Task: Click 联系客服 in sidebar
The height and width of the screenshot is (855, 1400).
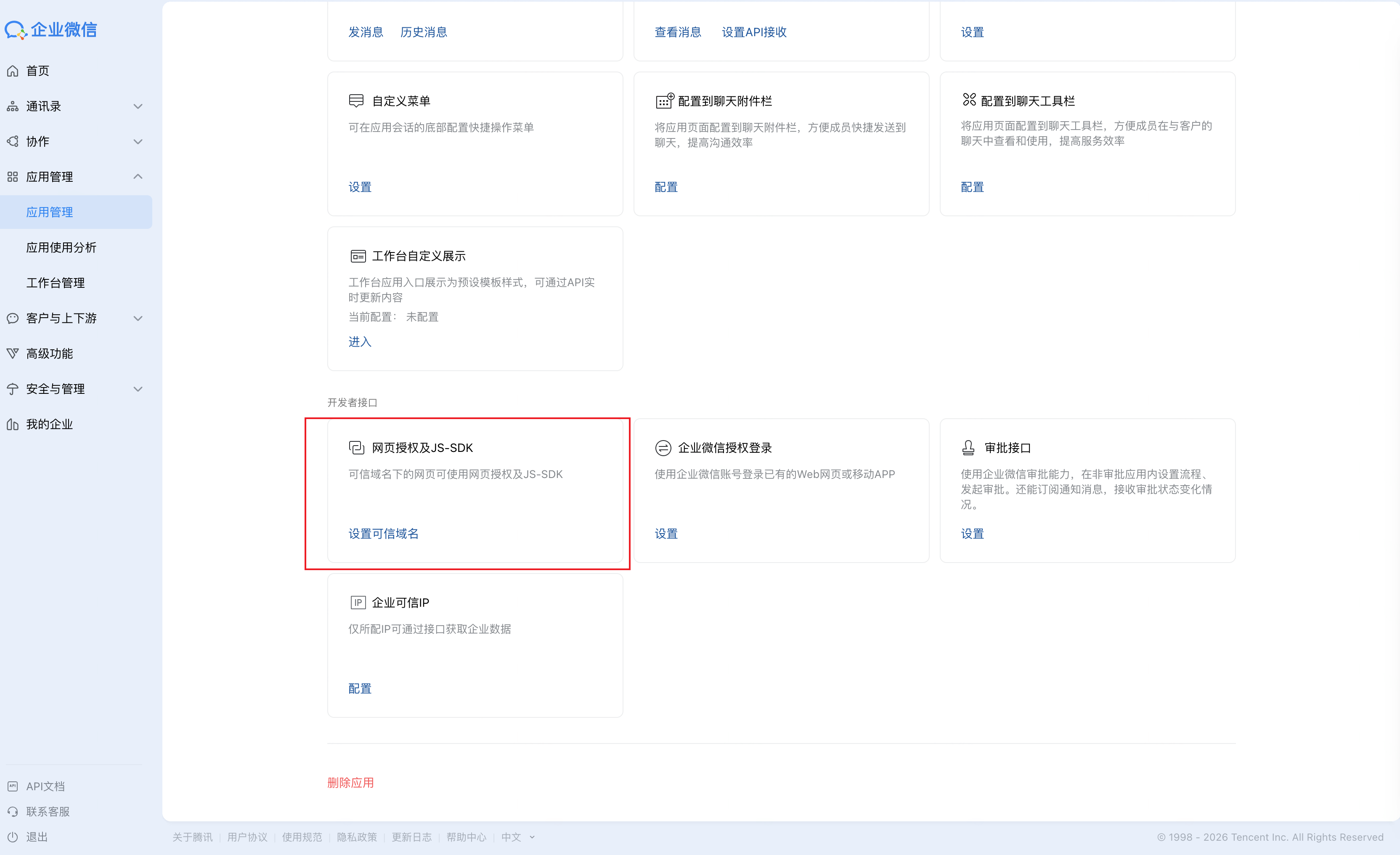Action: coord(48,811)
